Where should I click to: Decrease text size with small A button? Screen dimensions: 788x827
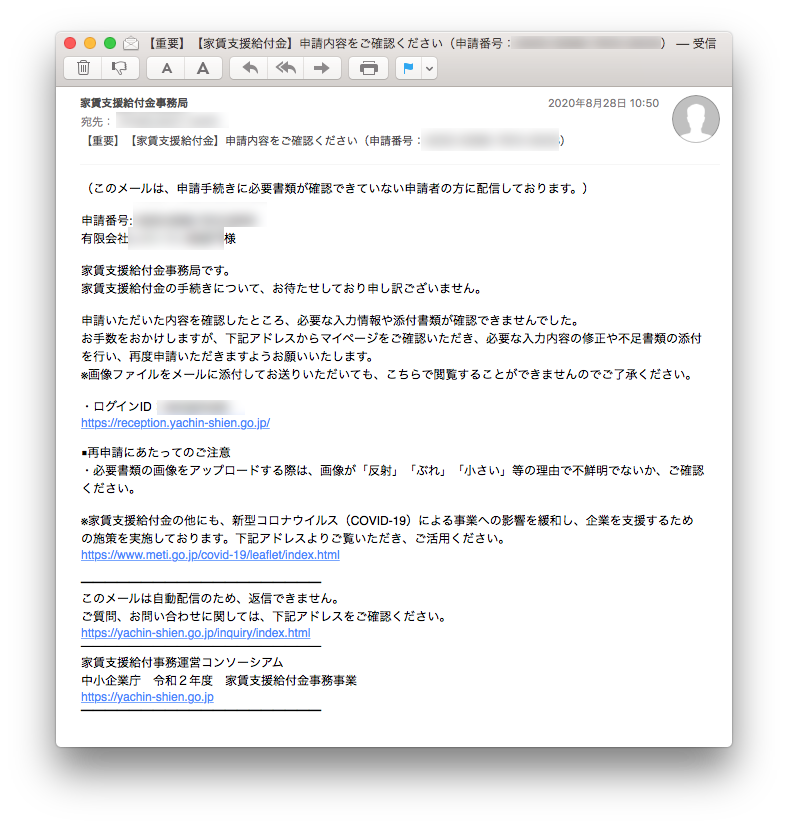pos(167,68)
